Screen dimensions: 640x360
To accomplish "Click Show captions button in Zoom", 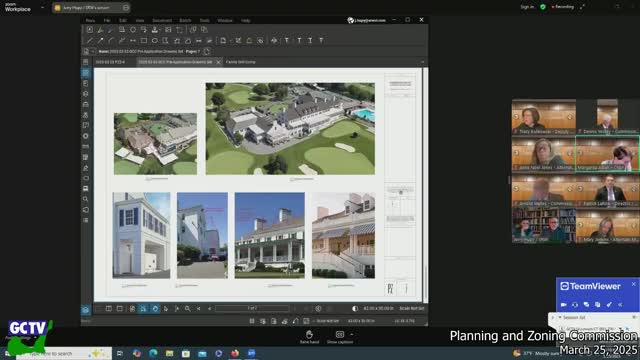I will [x=339, y=337].
